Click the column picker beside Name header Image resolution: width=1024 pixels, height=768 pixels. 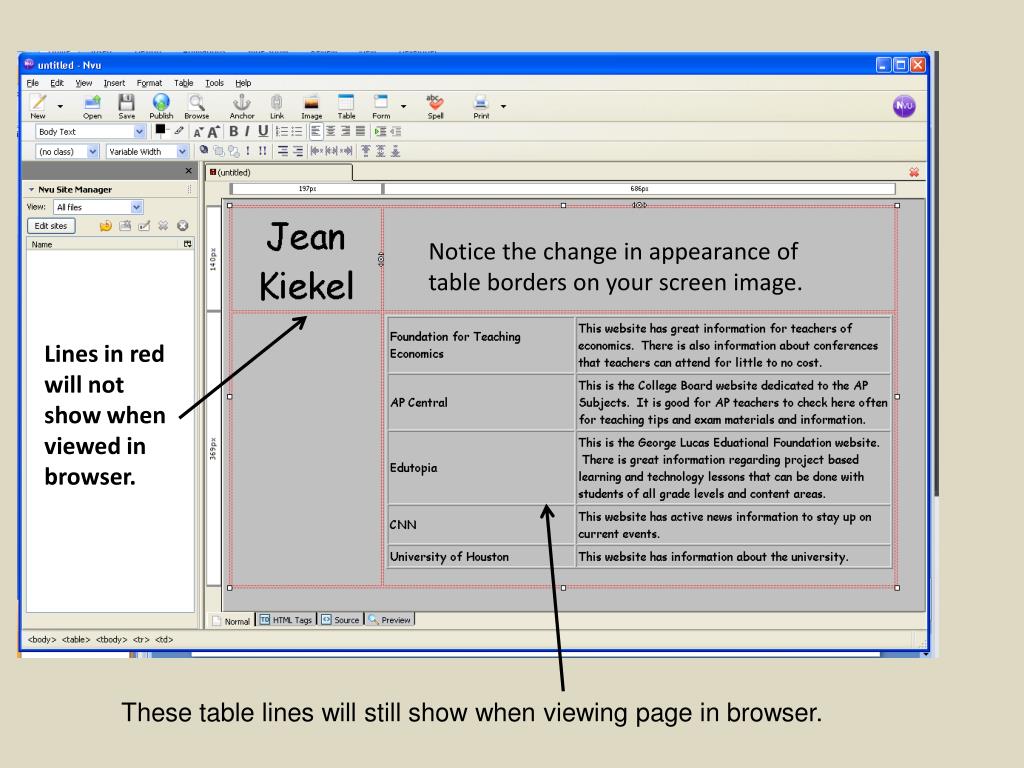187,244
